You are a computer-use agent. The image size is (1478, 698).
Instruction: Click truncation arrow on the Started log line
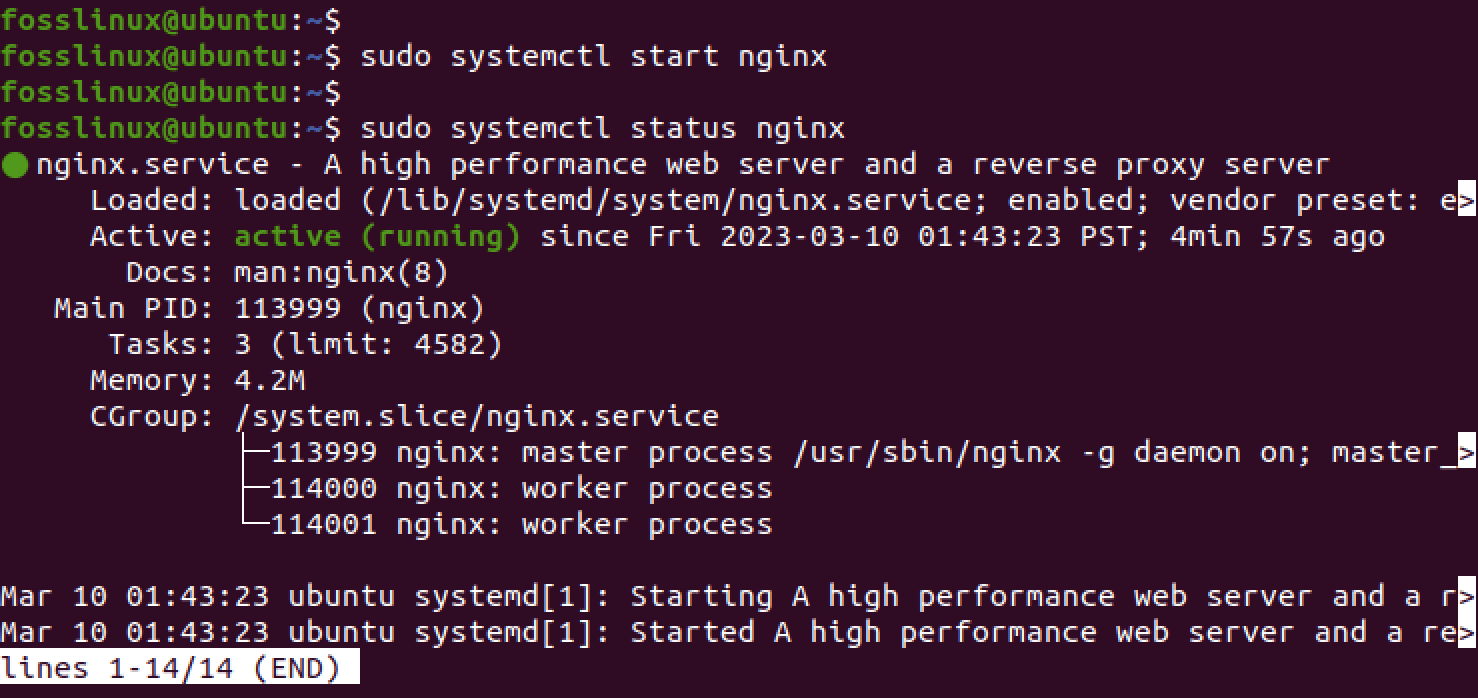tap(1467, 633)
